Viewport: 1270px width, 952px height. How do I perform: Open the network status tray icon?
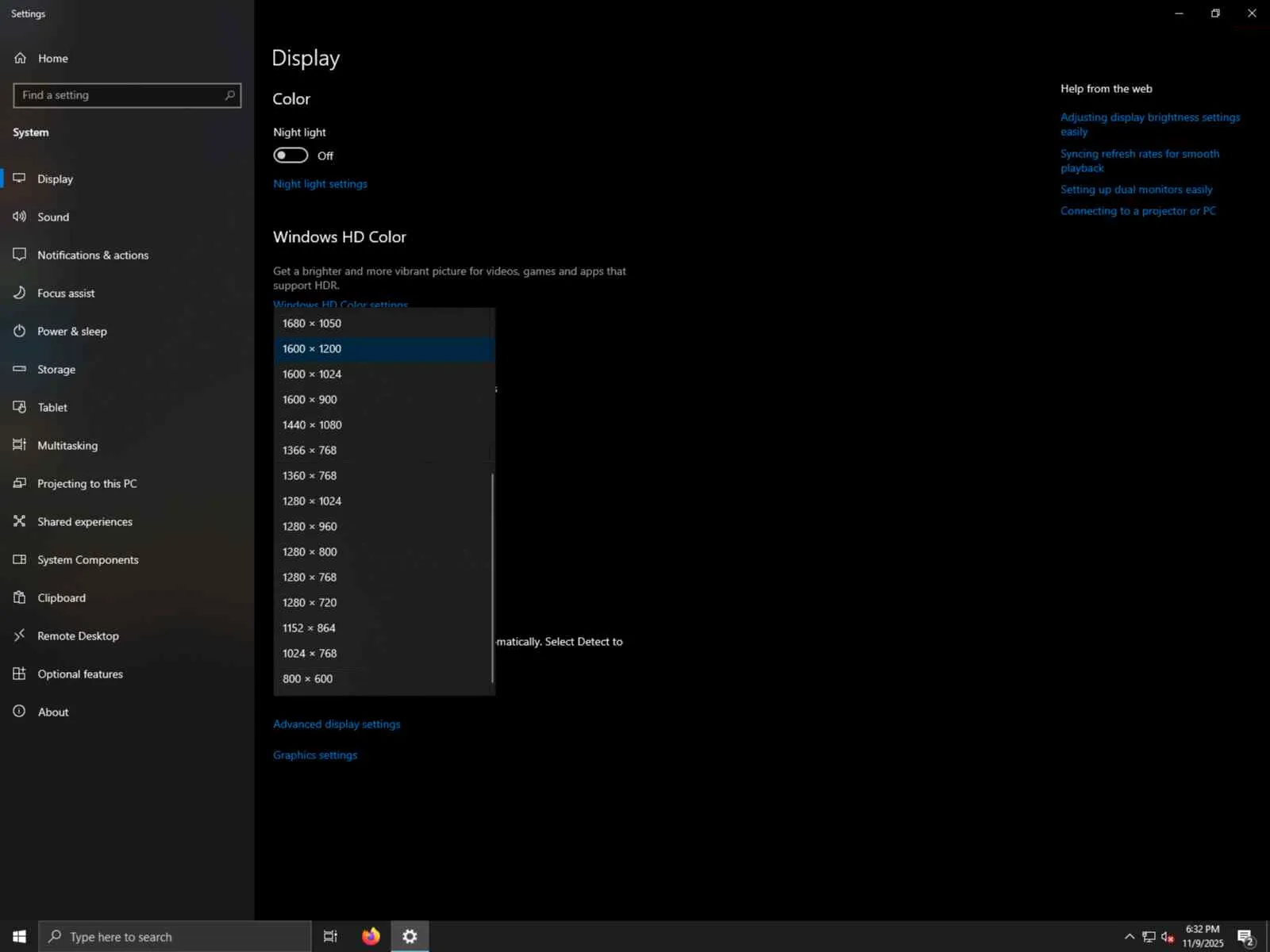[x=1149, y=937]
